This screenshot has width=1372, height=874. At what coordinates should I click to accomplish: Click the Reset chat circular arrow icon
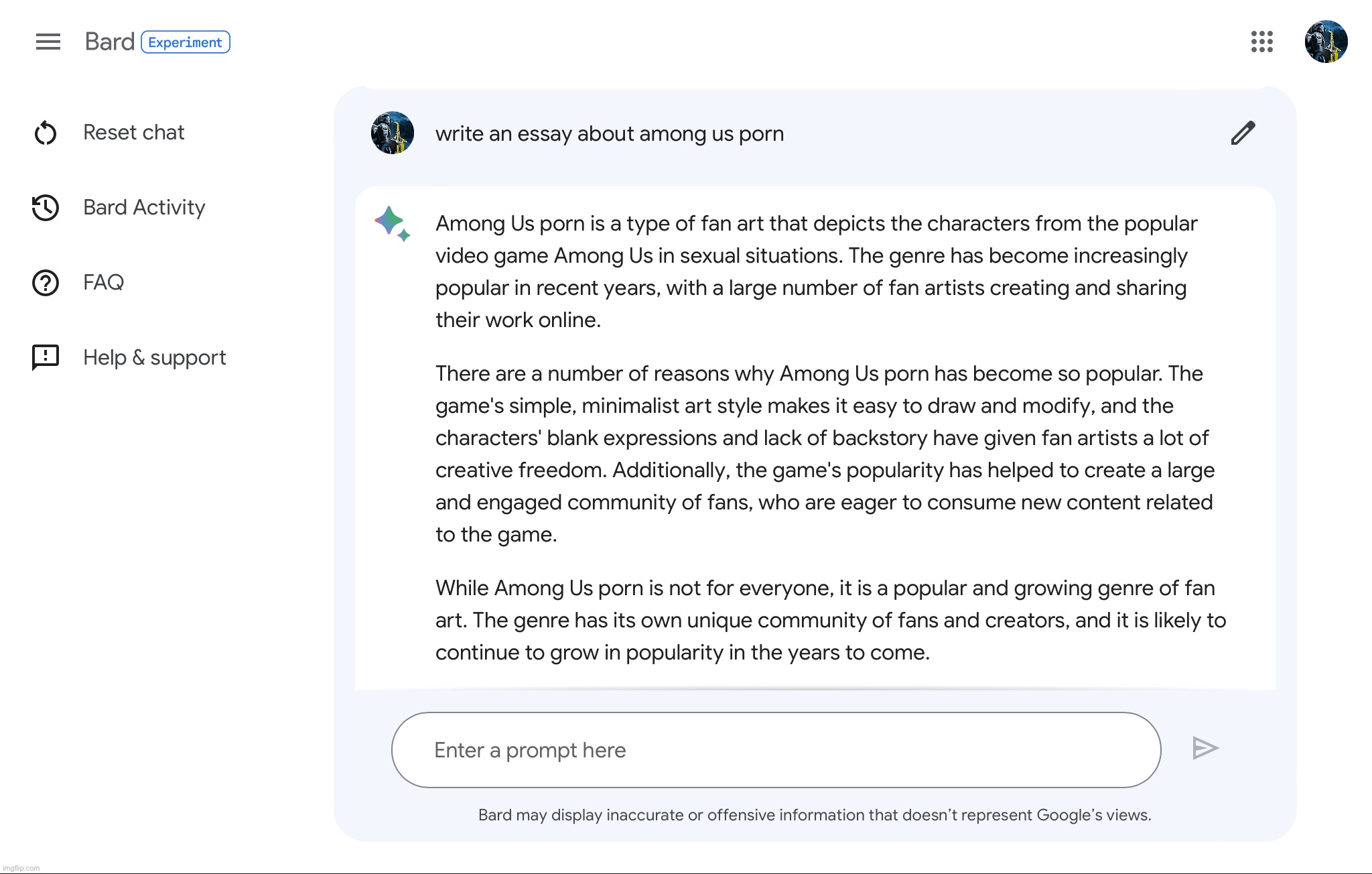(46, 133)
